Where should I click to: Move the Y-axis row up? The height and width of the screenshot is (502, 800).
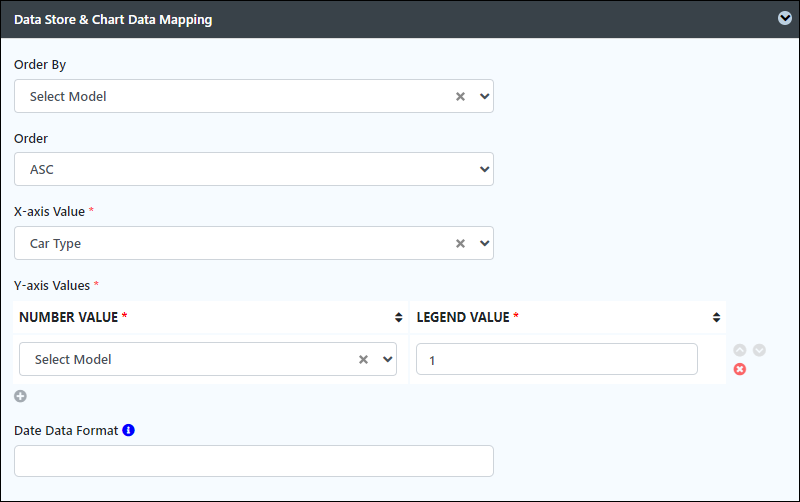coord(740,350)
